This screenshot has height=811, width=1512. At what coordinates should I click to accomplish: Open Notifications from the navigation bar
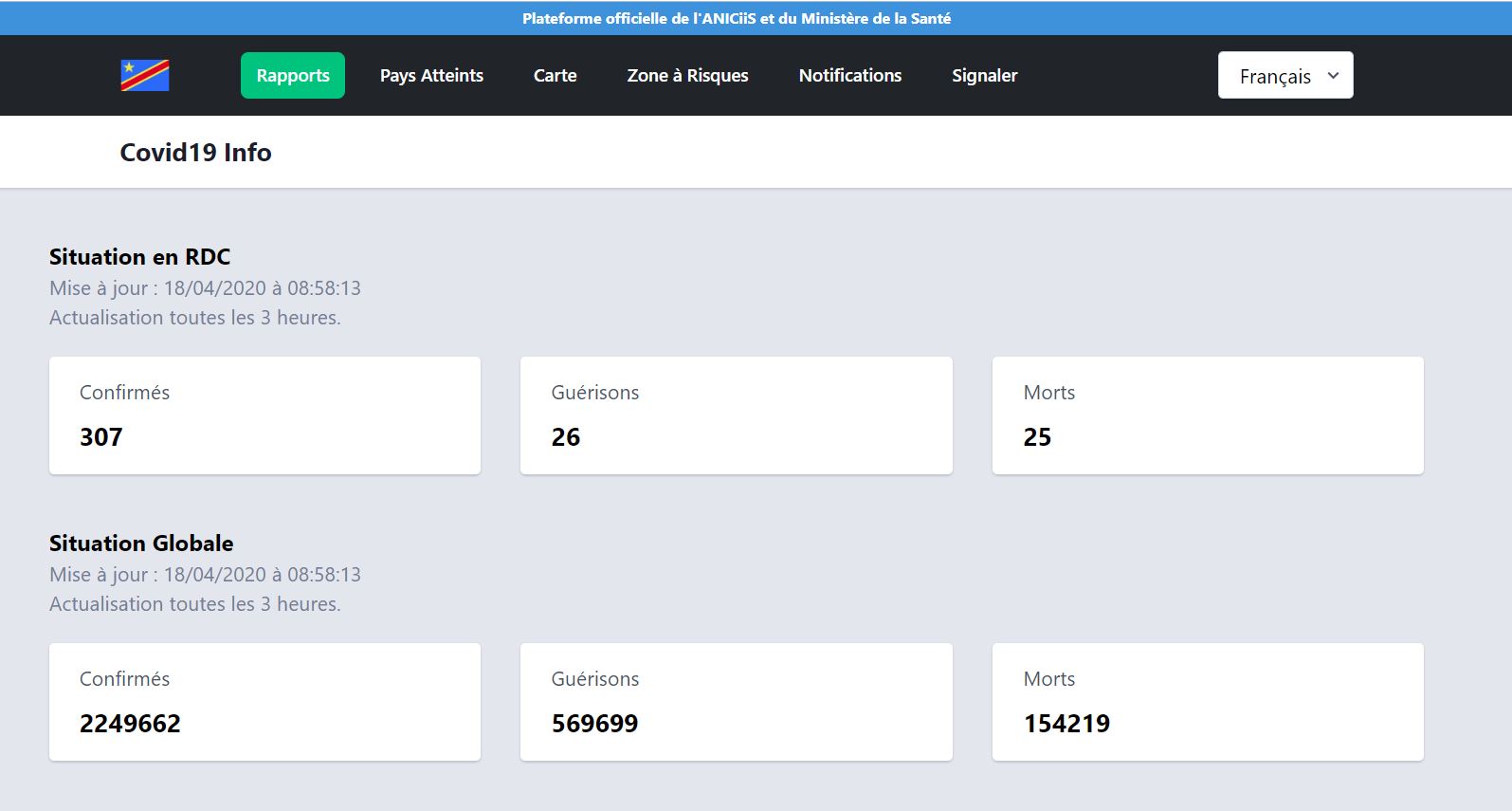(849, 76)
